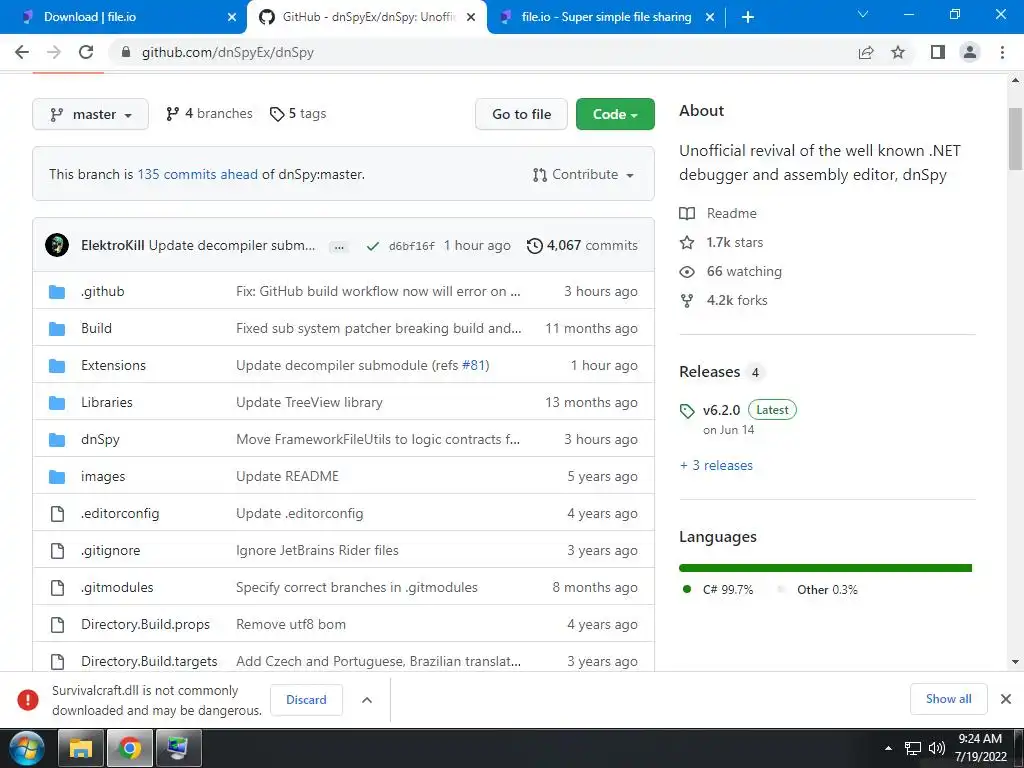Viewport: 1024px width, 768px height.
Task: Share this page via the share icon
Action: click(866, 52)
